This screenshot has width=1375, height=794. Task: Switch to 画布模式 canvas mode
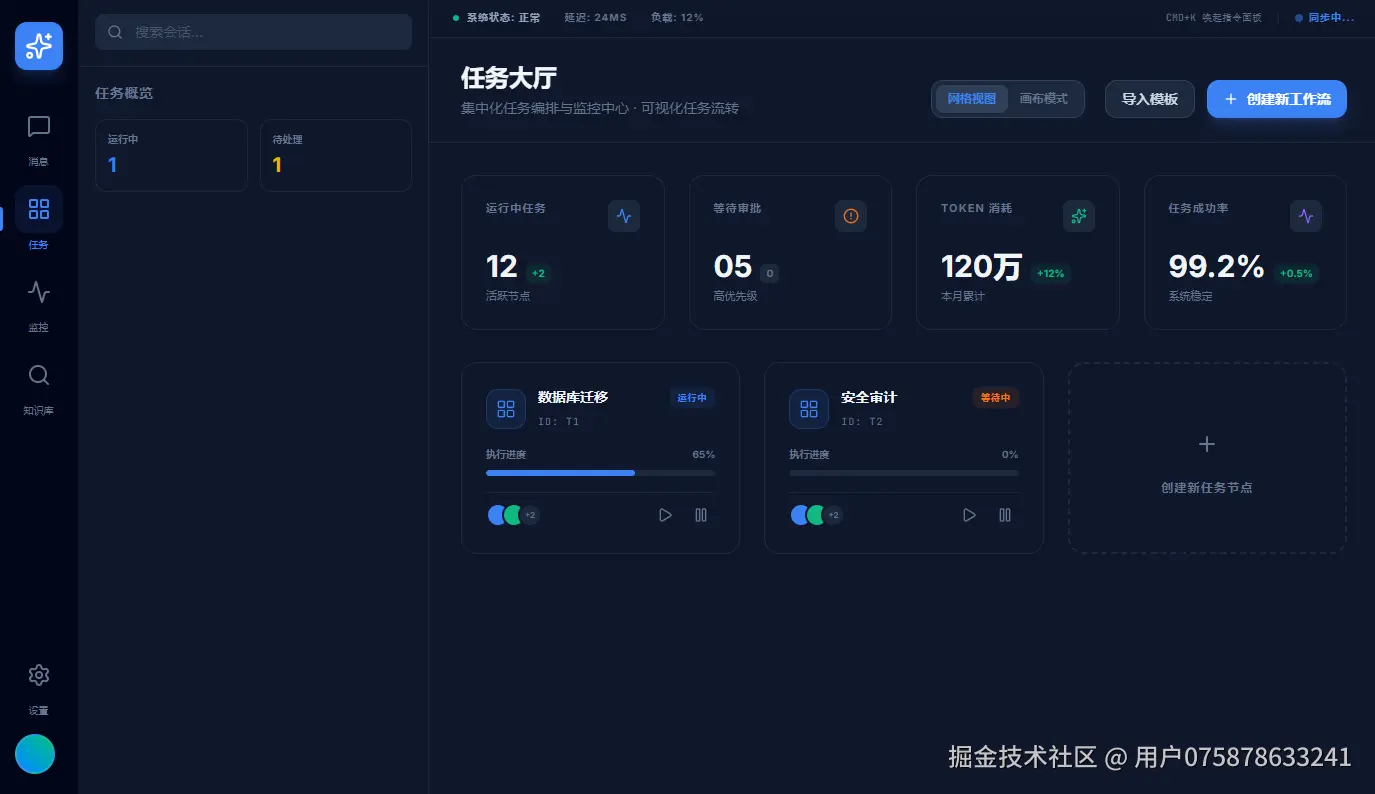pos(1044,99)
